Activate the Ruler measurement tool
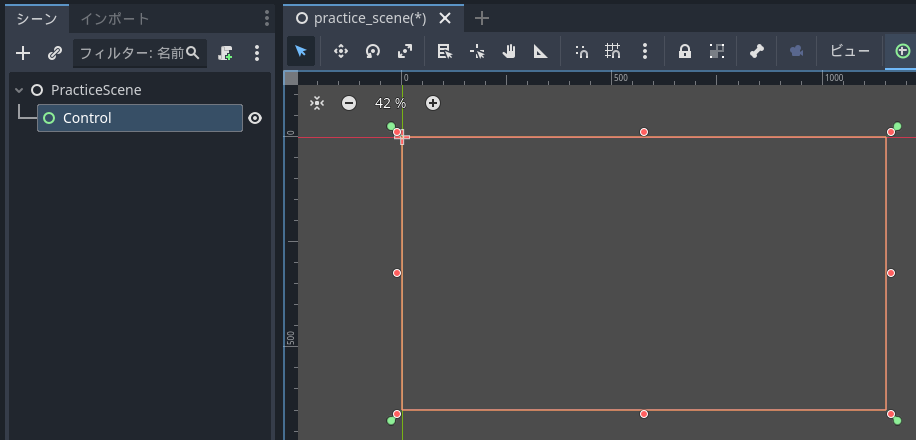The height and width of the screenshot is (440, 916). [x=540, y=52]
